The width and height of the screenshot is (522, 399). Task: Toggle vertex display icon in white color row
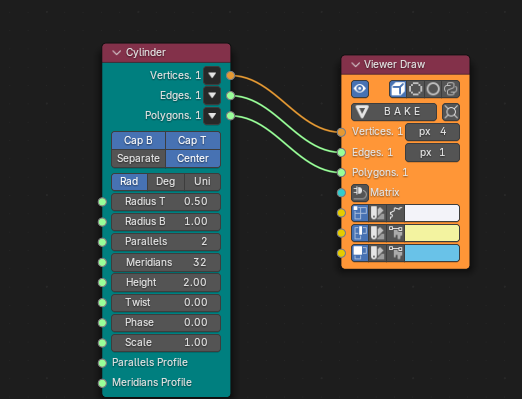360,213
